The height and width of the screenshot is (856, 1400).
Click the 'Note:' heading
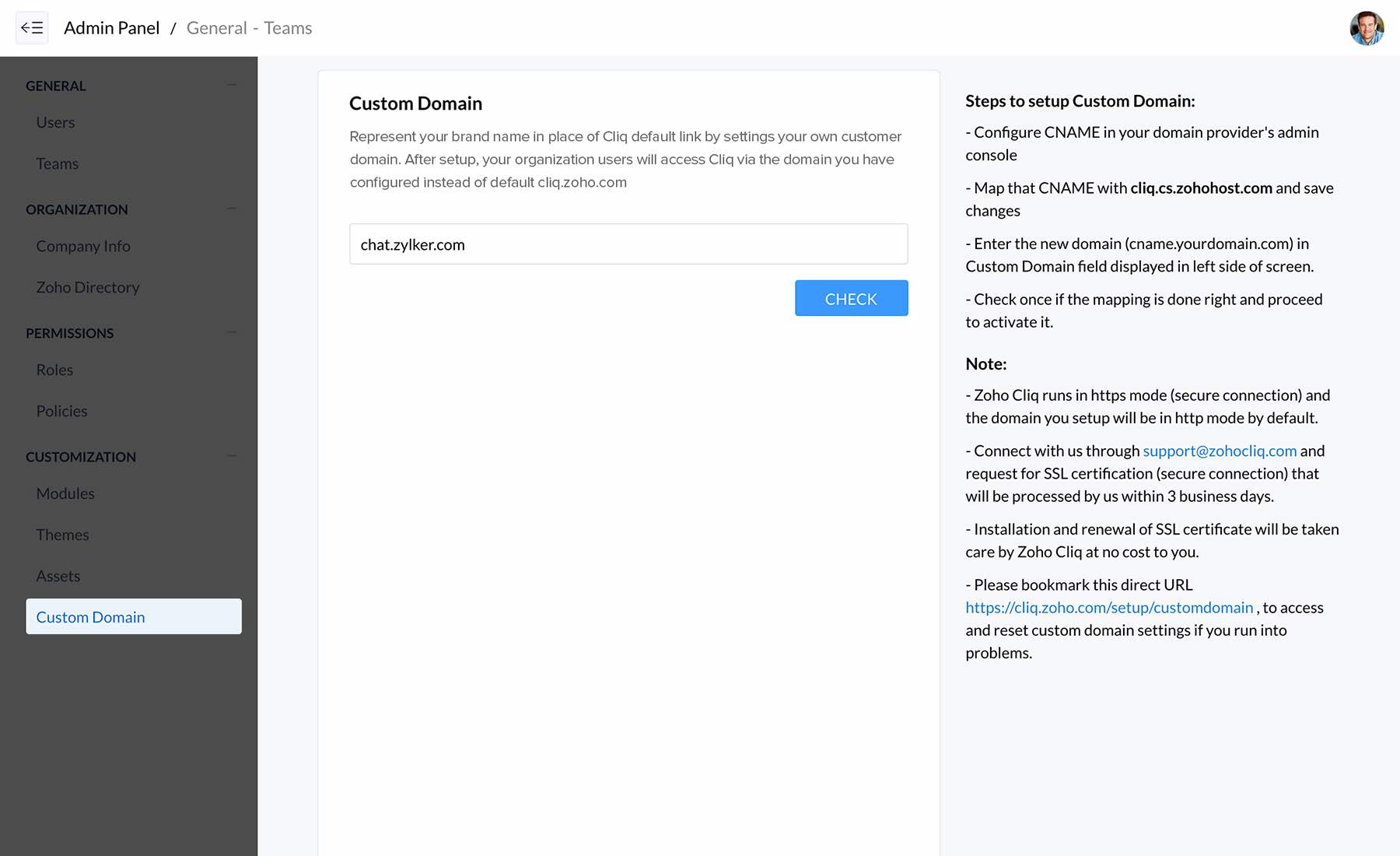[x=985, y=363]
